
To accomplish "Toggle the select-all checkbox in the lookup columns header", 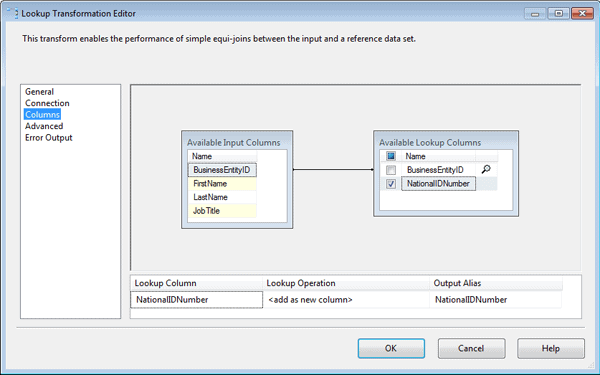I will [391, 156].
